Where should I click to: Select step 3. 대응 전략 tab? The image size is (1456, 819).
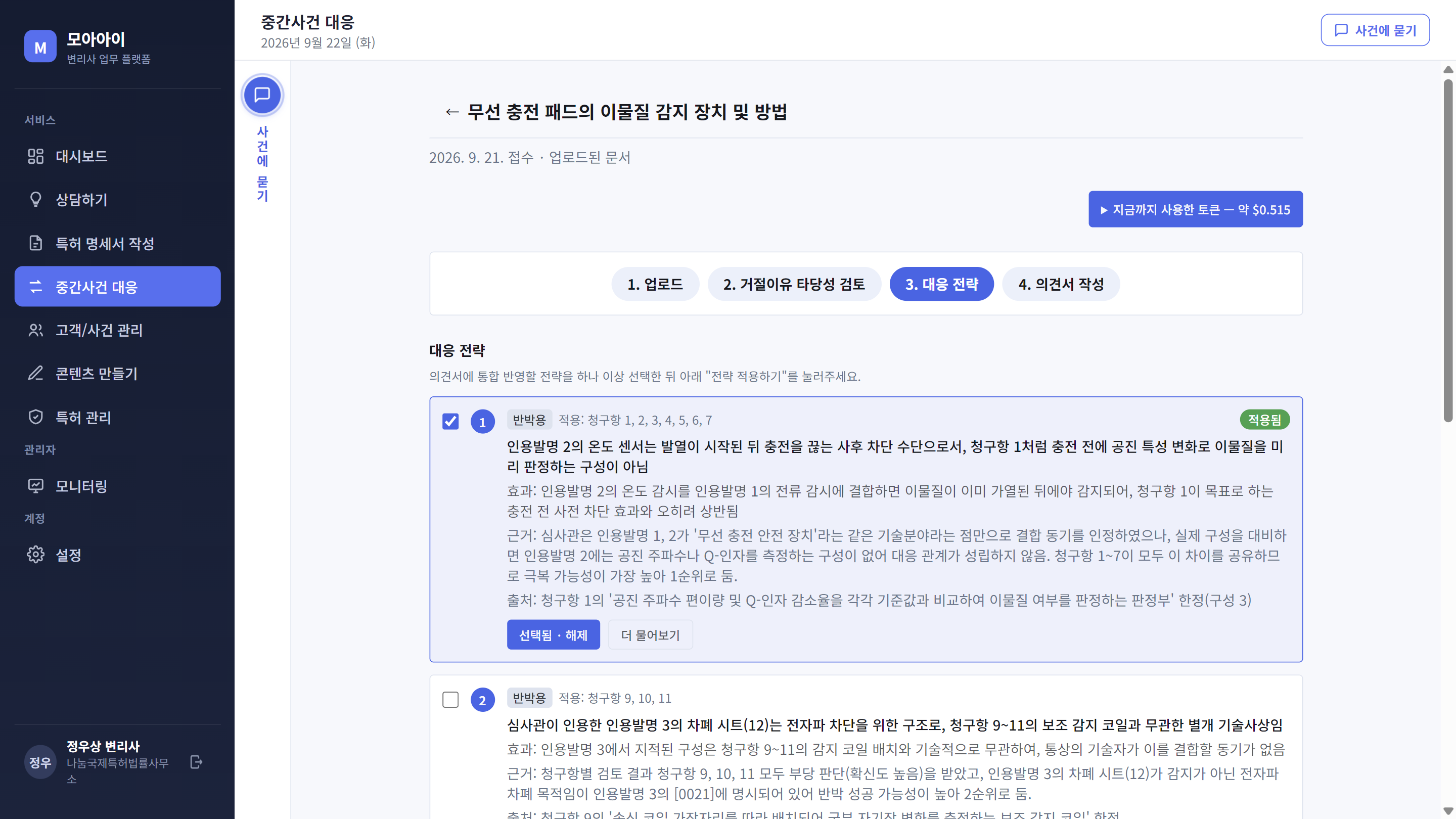(942, 284)
